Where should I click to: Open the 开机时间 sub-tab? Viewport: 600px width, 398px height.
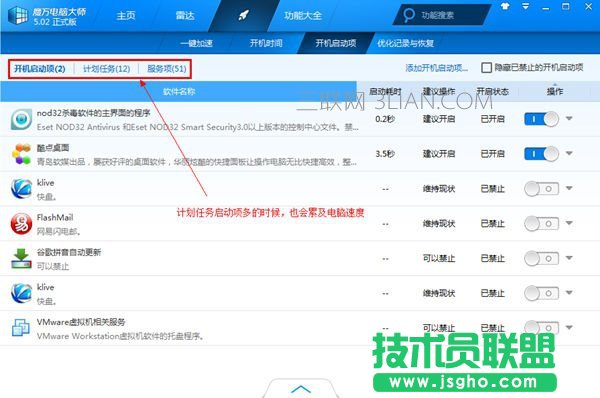(266, 43)
